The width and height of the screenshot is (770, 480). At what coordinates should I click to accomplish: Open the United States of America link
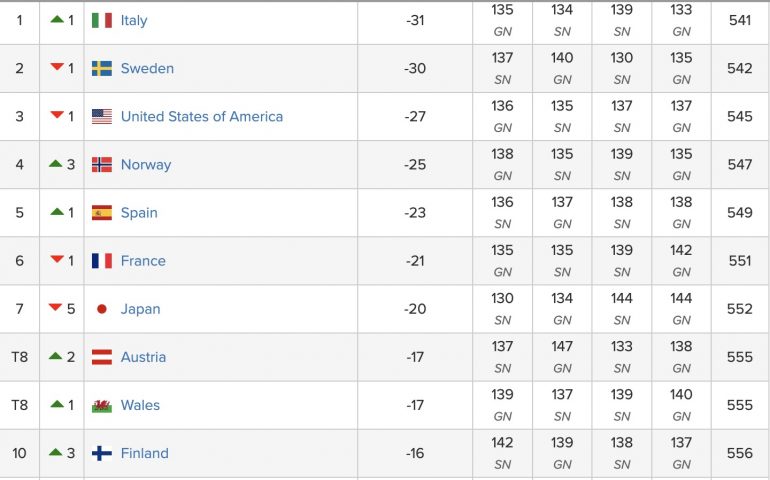[202, 116]
